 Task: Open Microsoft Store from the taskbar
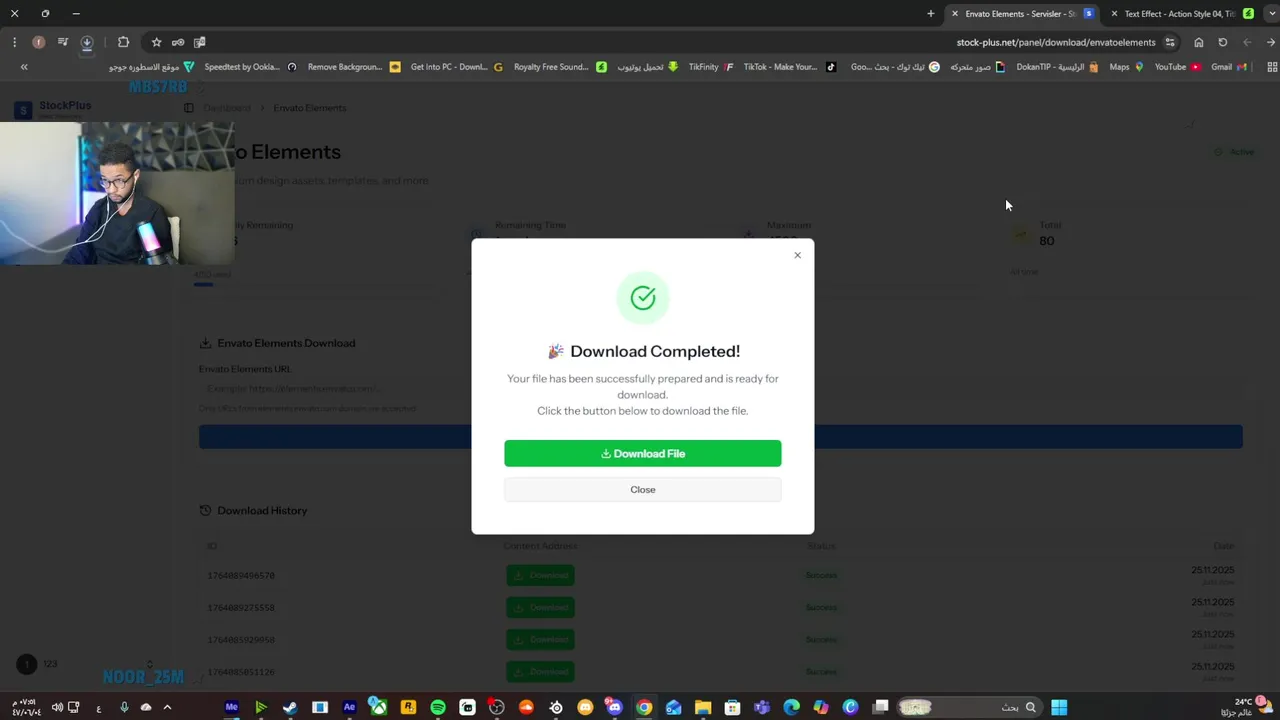click(x=732, y=707)
